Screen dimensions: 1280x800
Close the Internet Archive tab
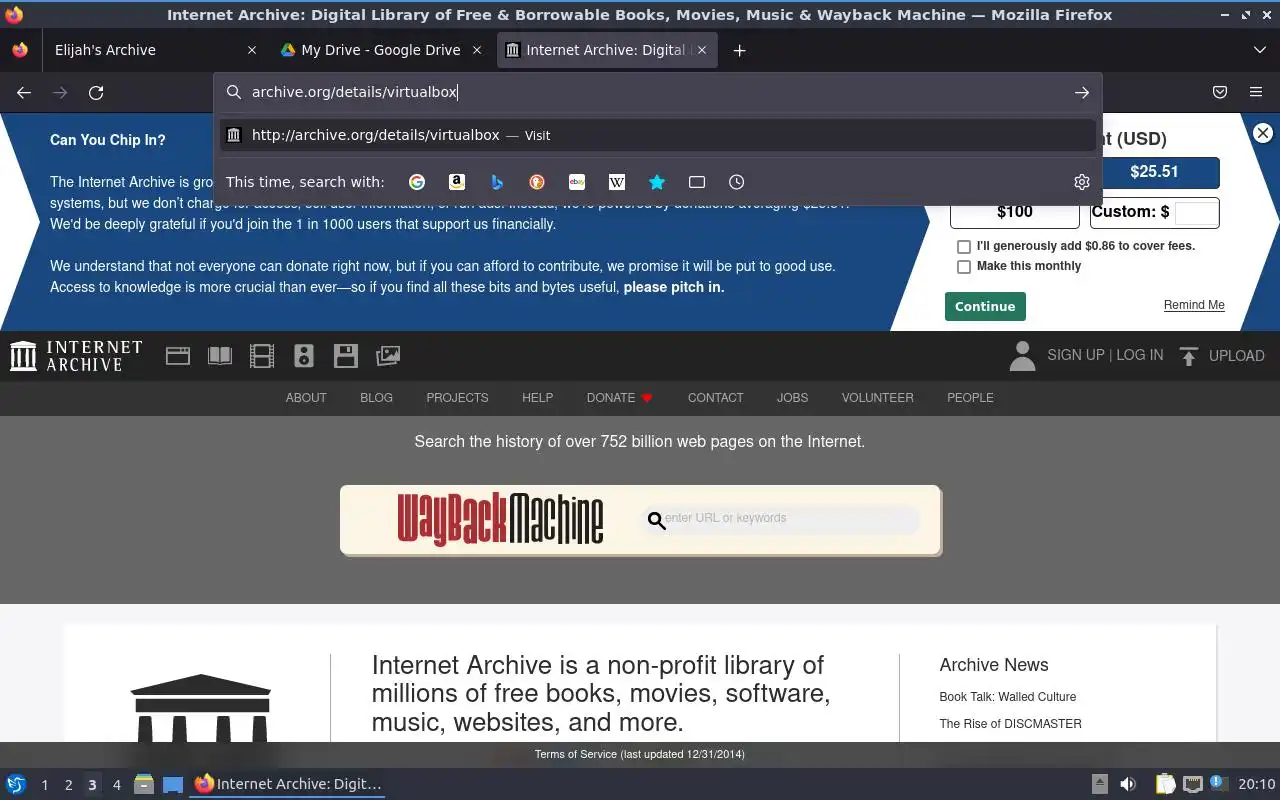coord(702,50)
